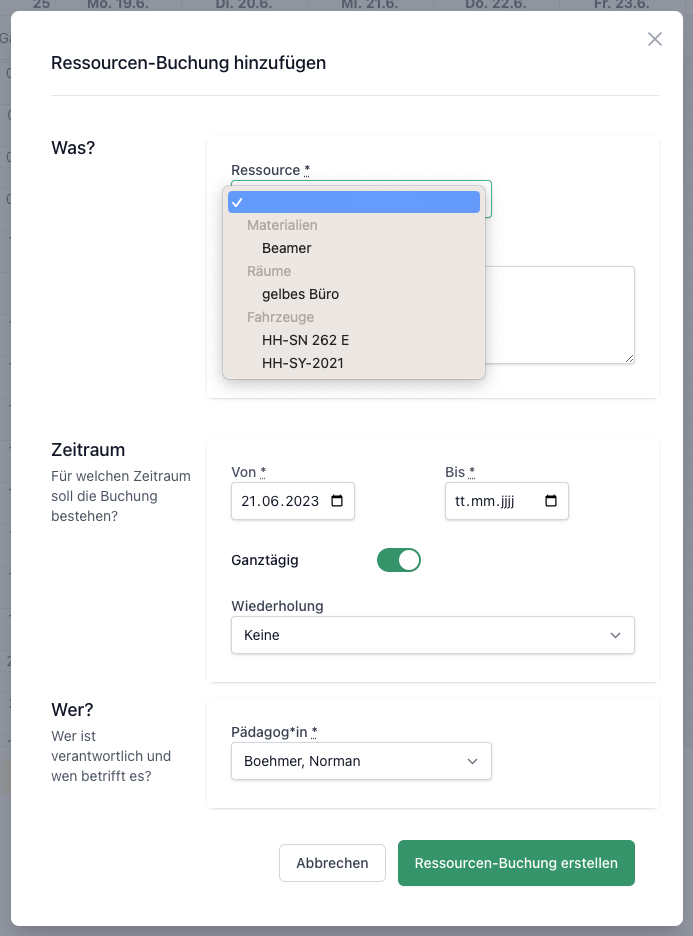Image resolution: width=693 pixels, height=936 pixels.
Task: Open the Wiederholung dropdown showing Keine
Action: coord(433,635)
